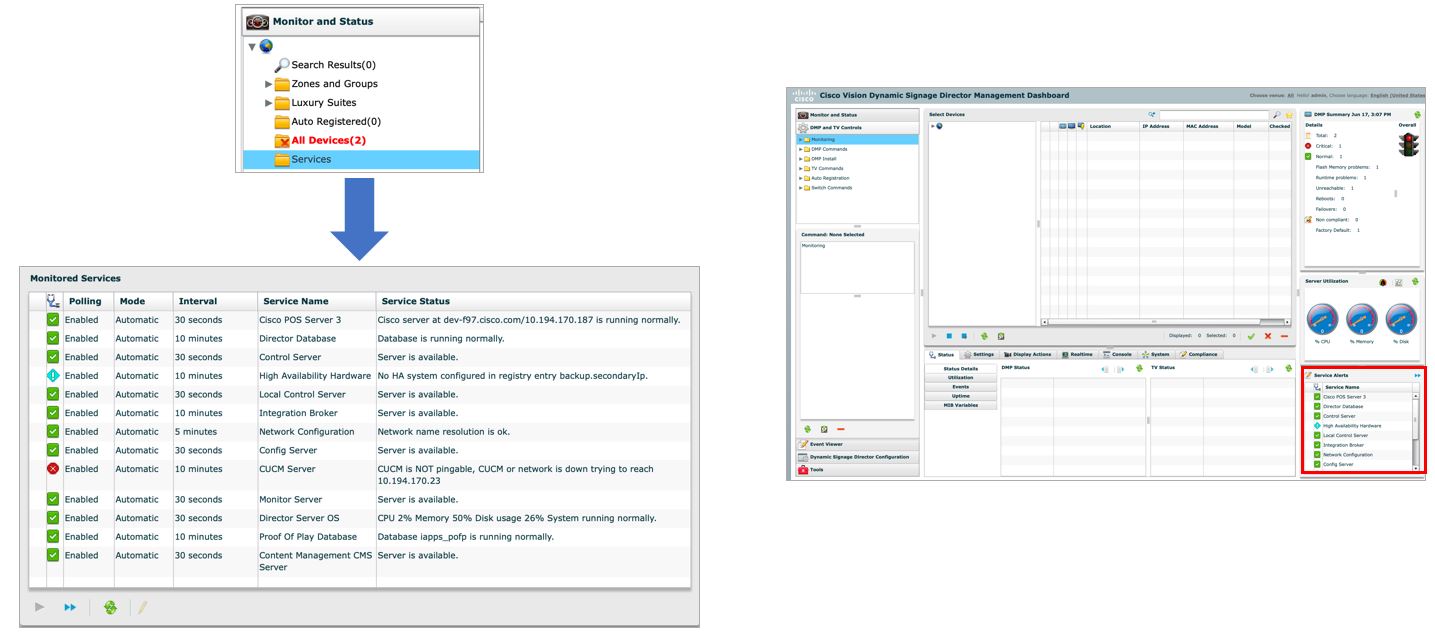Image resolution: width=1435 pixels, height=633 pixels.
Task: Expand the Switch Commands folder
Action: tap(799, 187)
